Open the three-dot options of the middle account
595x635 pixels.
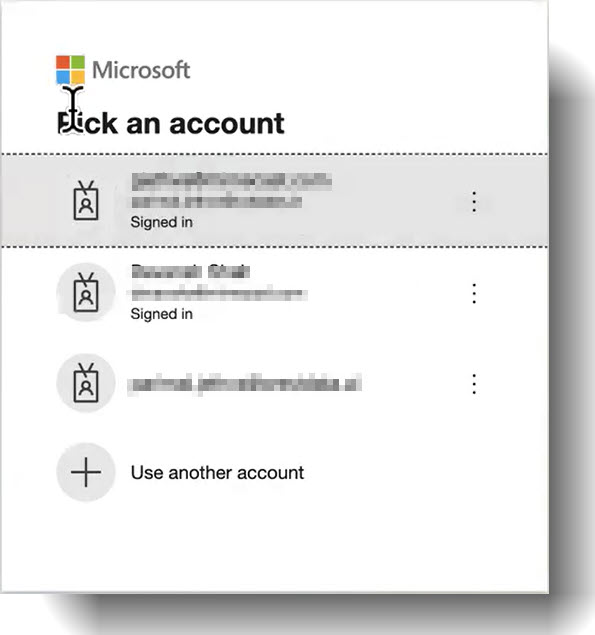474,293
